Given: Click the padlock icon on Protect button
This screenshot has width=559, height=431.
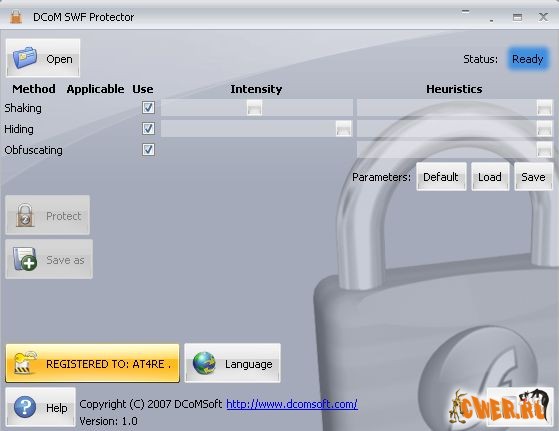Looking at the screenshot, I should 25,215.
